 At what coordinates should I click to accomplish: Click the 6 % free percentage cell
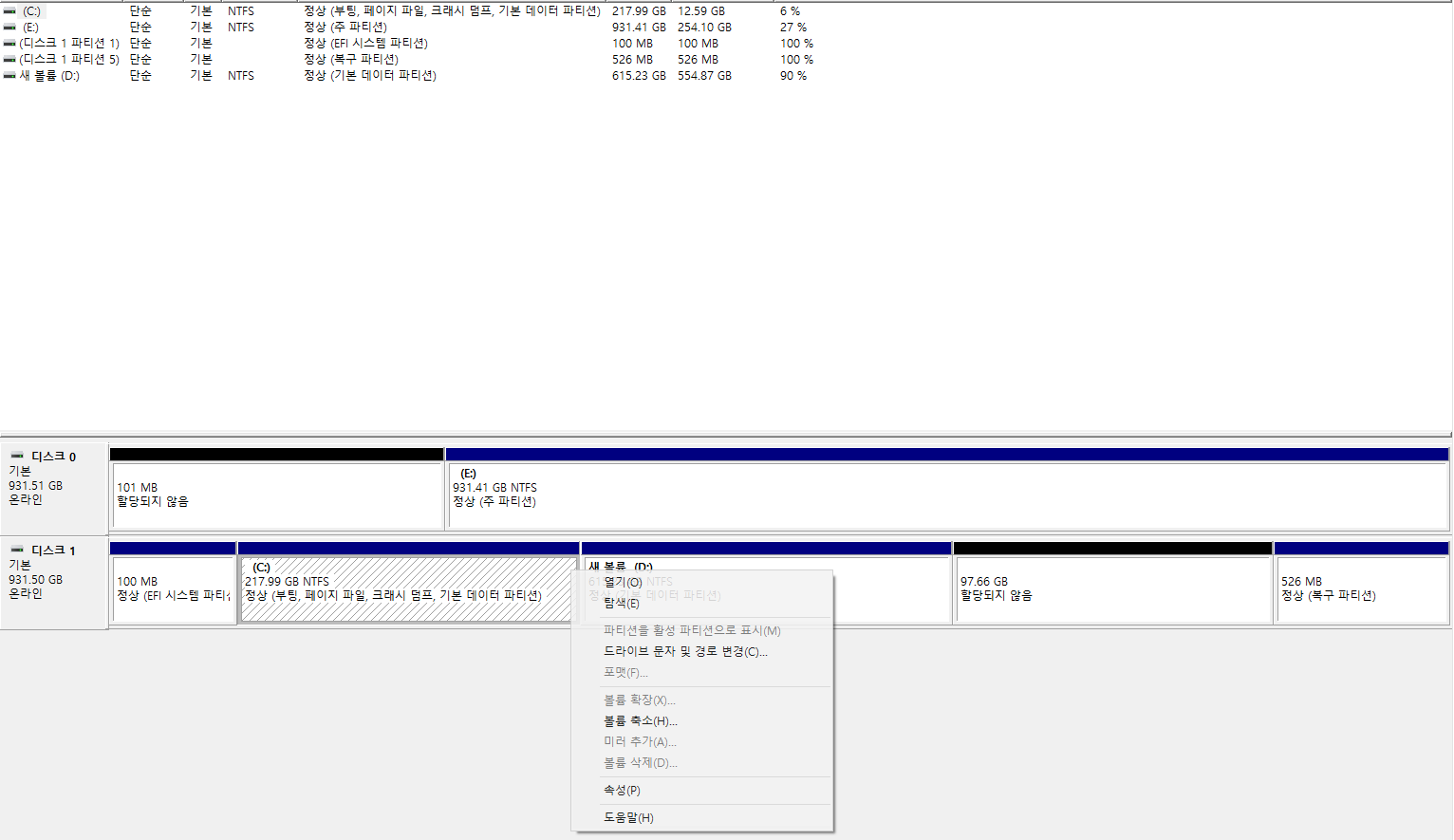(790, 11)
